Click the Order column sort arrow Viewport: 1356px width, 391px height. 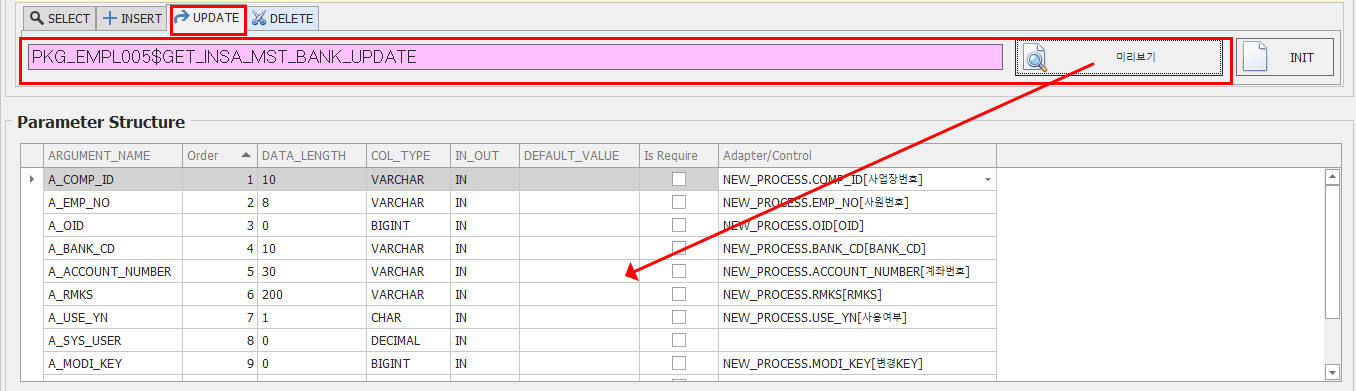point(246,156)
